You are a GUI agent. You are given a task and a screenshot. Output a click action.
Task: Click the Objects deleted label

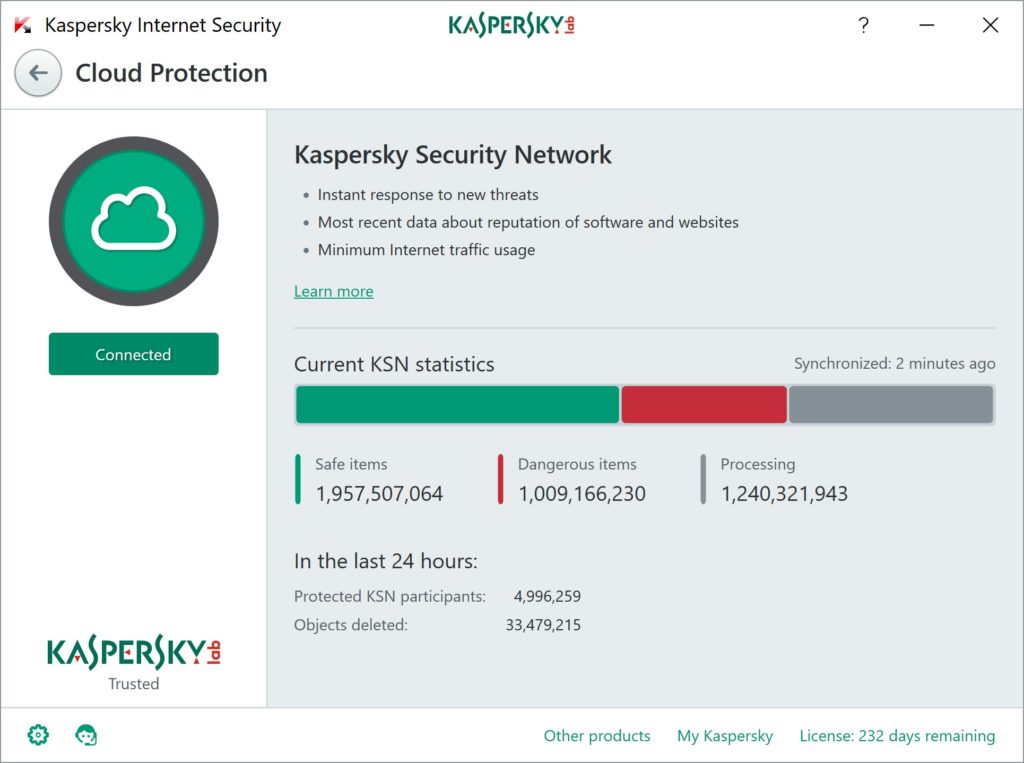pyautogui.click(x=351, y=625)
